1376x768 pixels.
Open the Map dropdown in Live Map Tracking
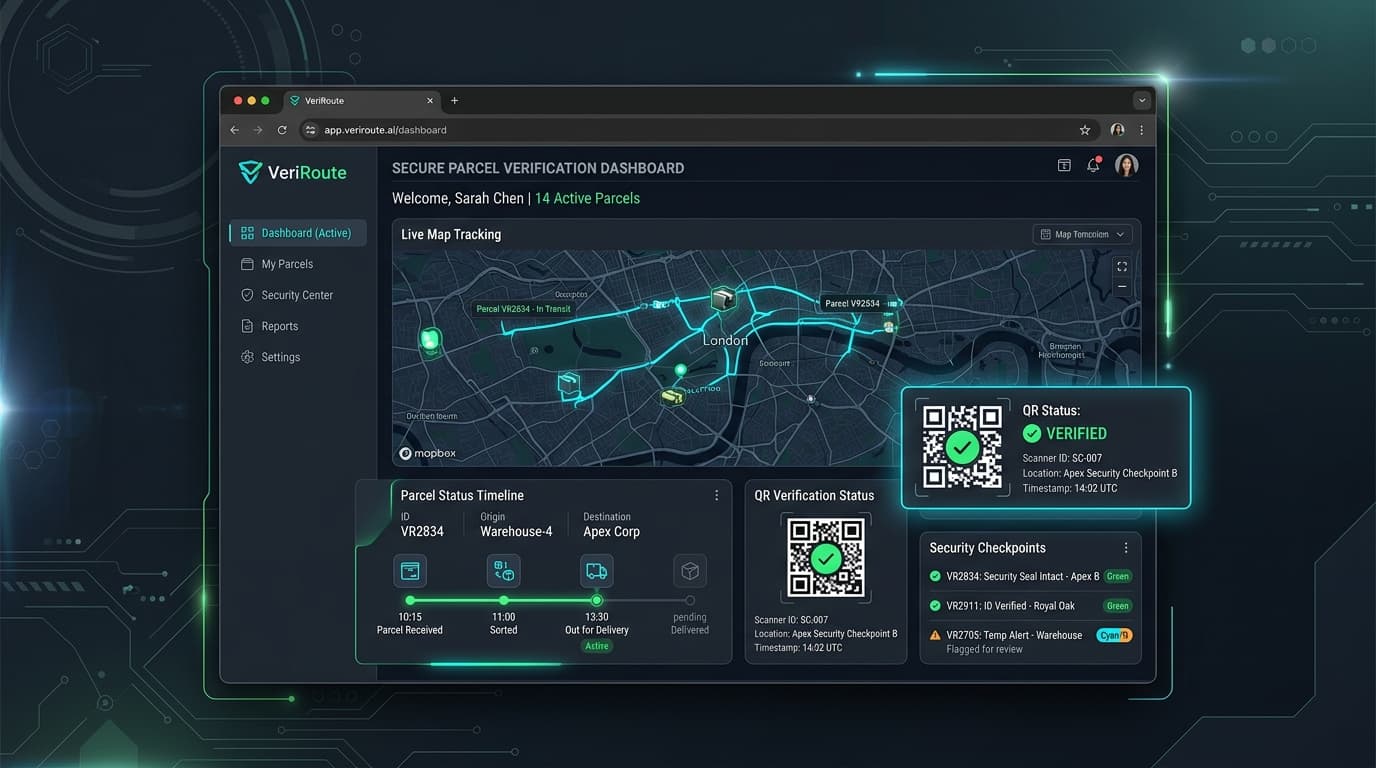[x=1082, y=234]
